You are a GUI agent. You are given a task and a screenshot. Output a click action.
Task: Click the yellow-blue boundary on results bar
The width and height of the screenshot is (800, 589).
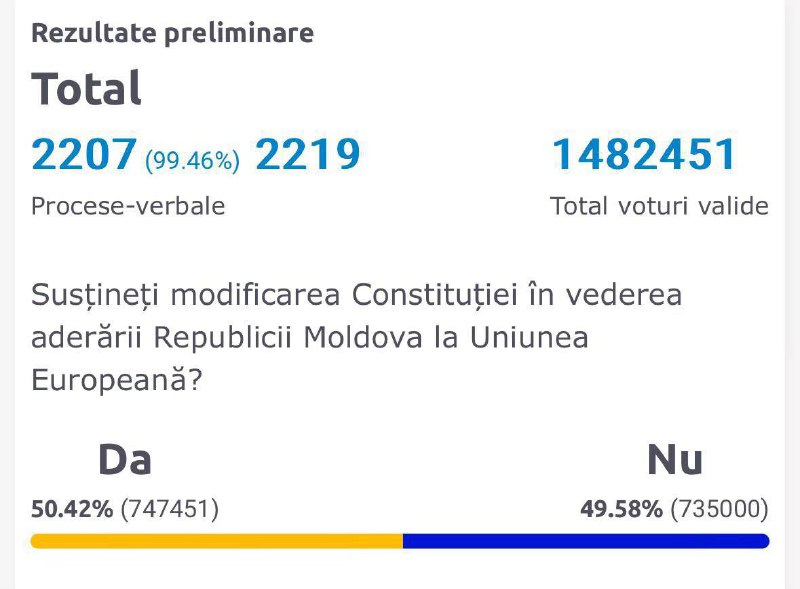point(403,541)
